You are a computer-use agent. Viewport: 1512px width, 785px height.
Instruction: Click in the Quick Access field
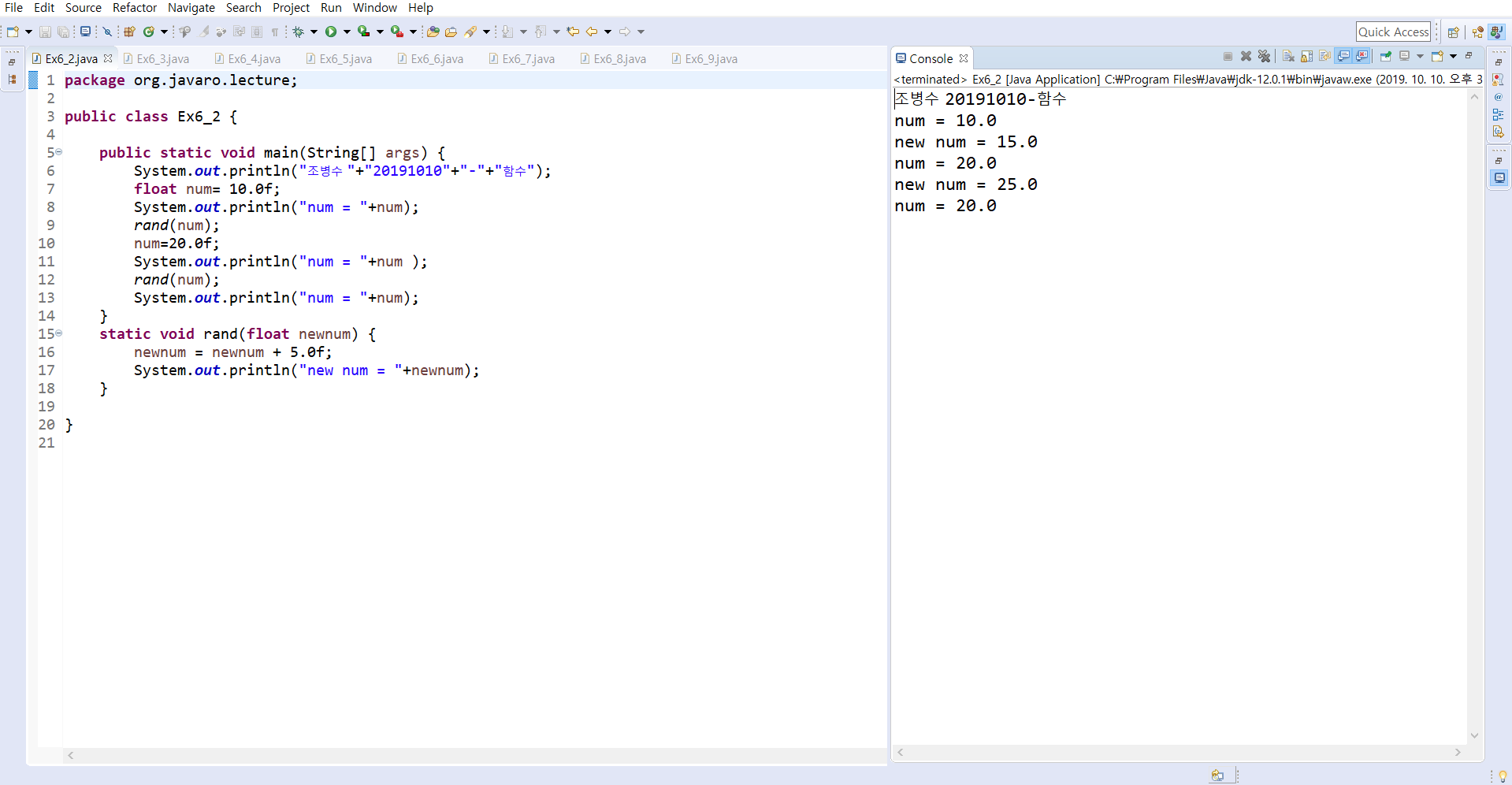pyautogui.click(x=1393, y=32)
